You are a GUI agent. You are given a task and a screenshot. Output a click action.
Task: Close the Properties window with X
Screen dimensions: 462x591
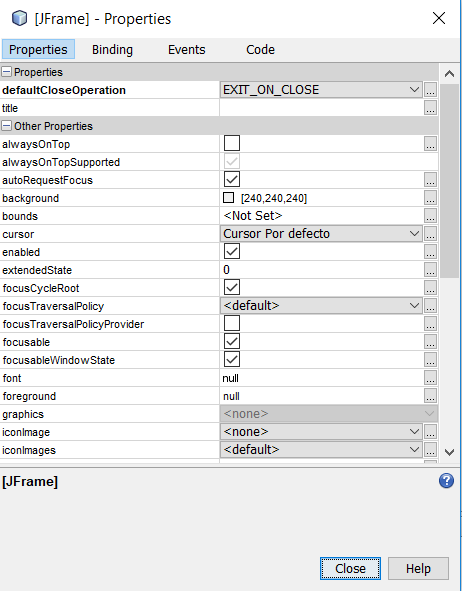point(439,18)
